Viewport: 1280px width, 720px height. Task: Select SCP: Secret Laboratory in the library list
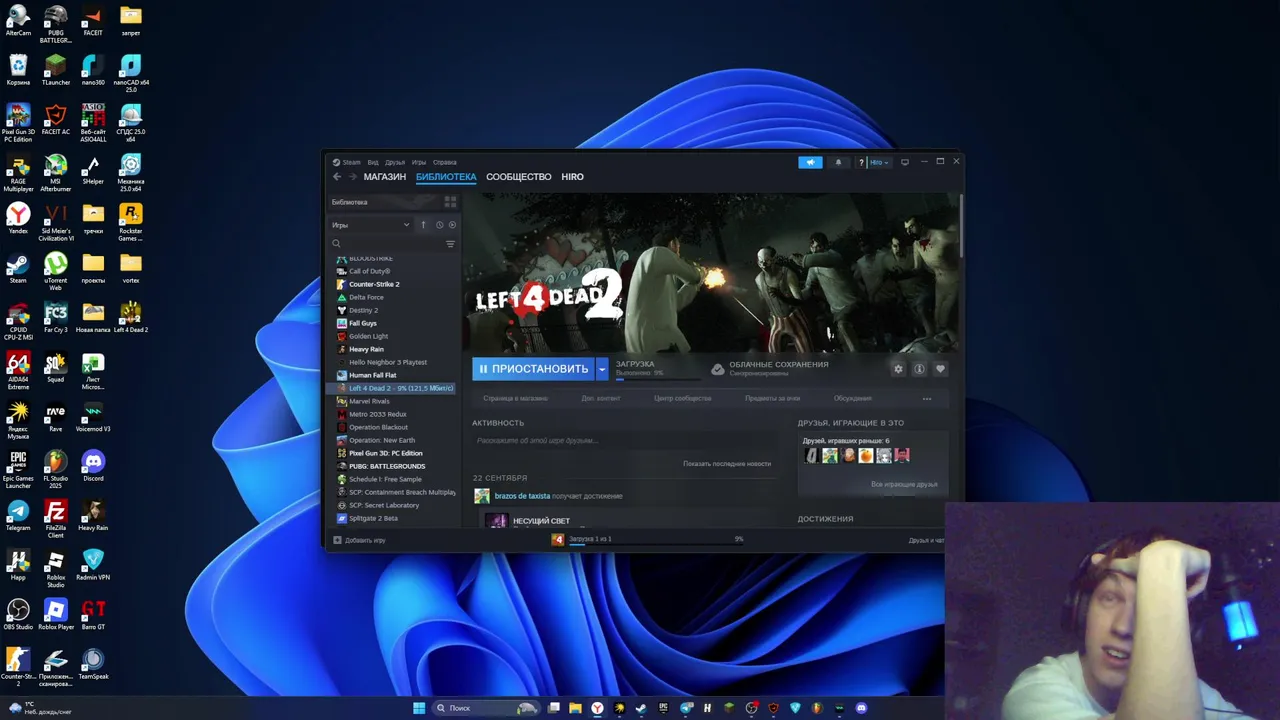[383, 505]
